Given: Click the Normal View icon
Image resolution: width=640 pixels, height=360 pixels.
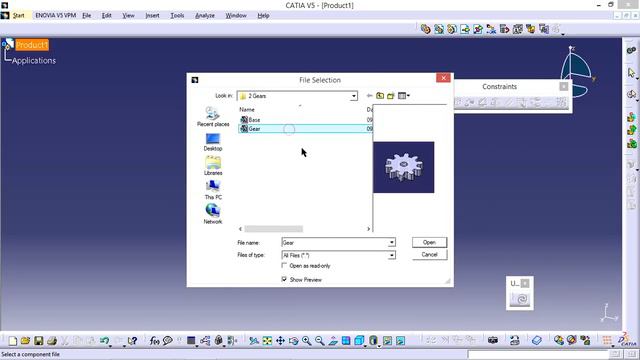Looking at the screenshot, I should pyautogui.click(x=333, y=340).
